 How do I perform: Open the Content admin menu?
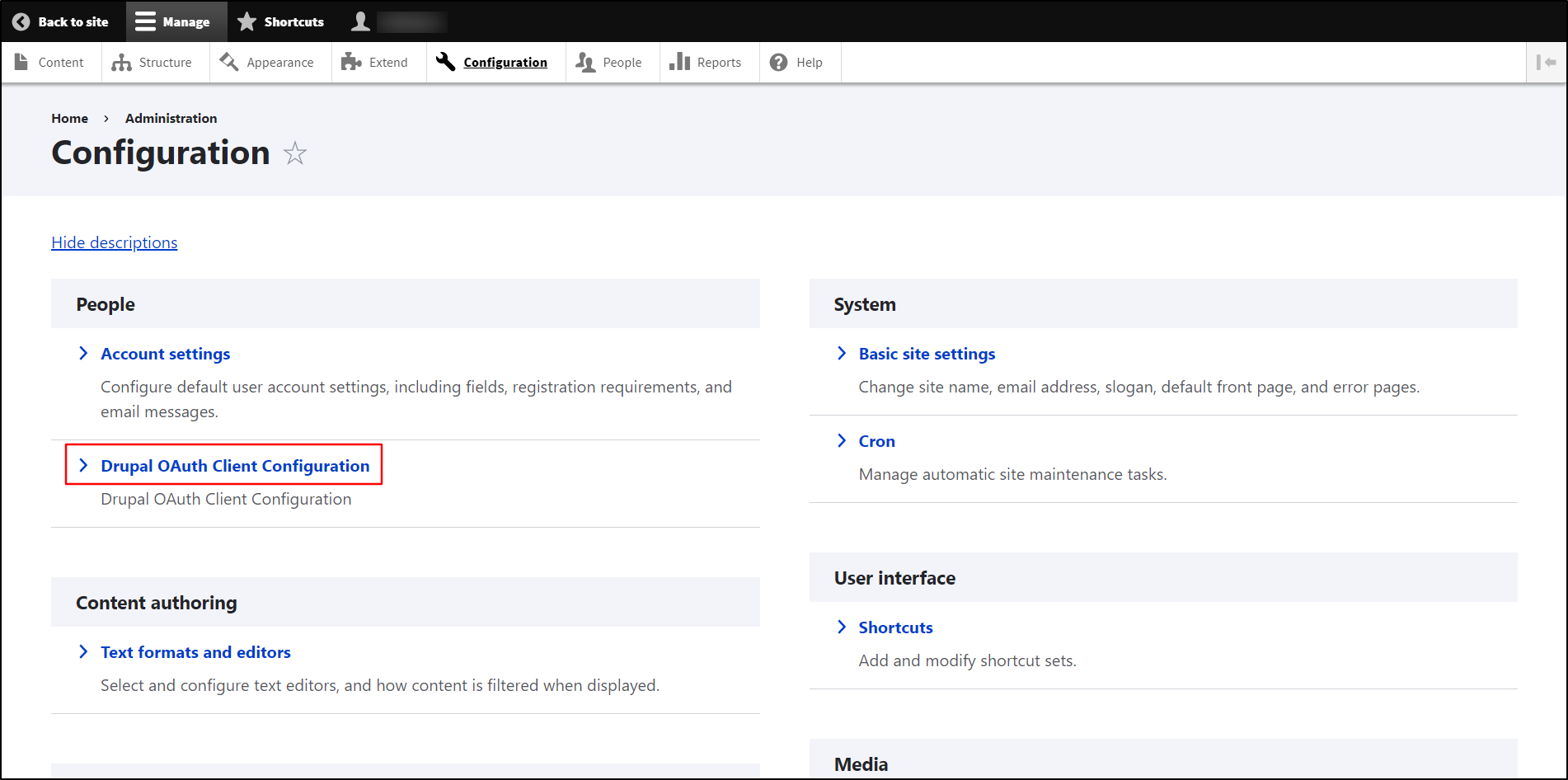point(50,63)
